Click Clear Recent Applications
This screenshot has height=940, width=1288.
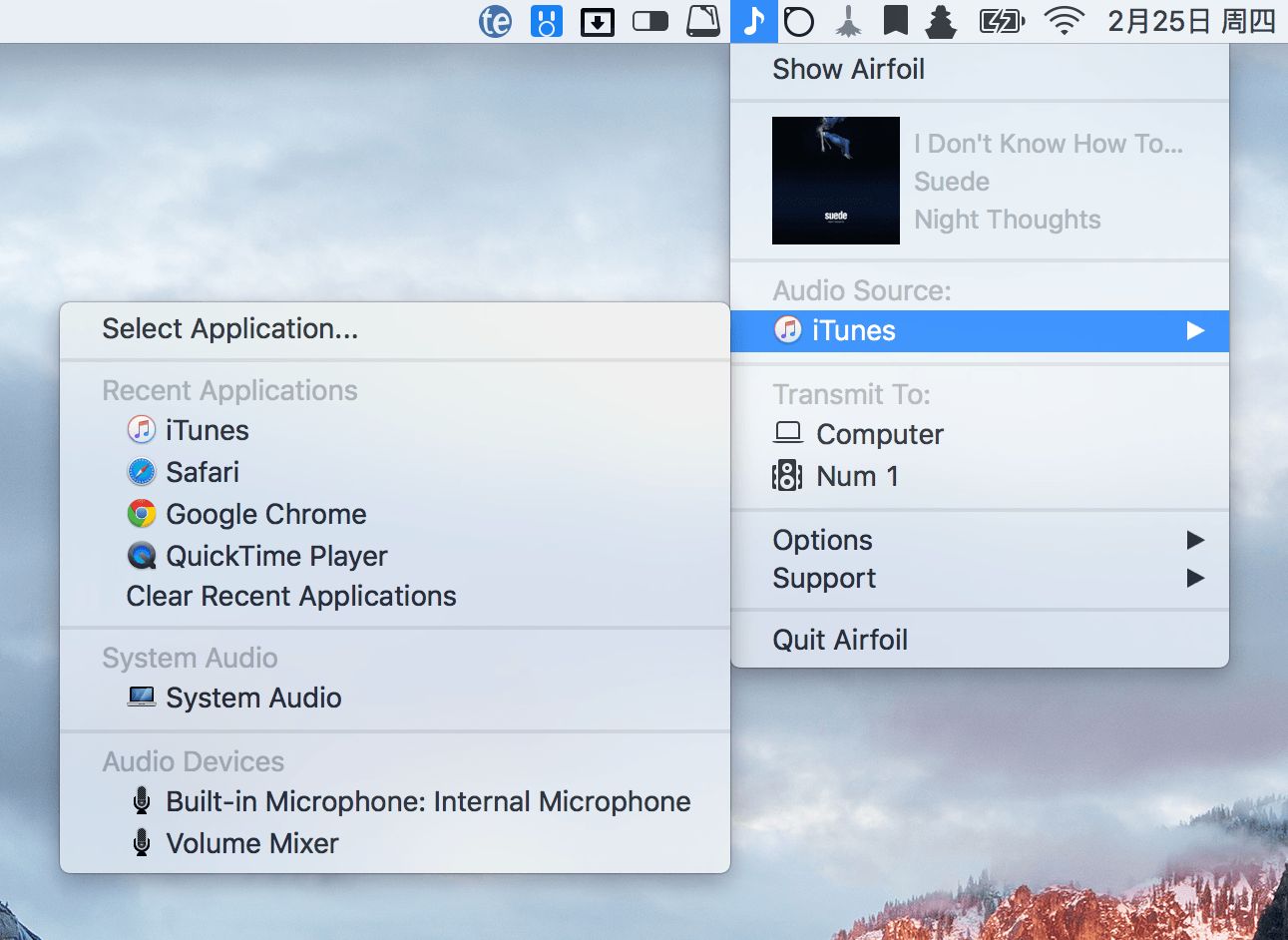coord(395,596)
